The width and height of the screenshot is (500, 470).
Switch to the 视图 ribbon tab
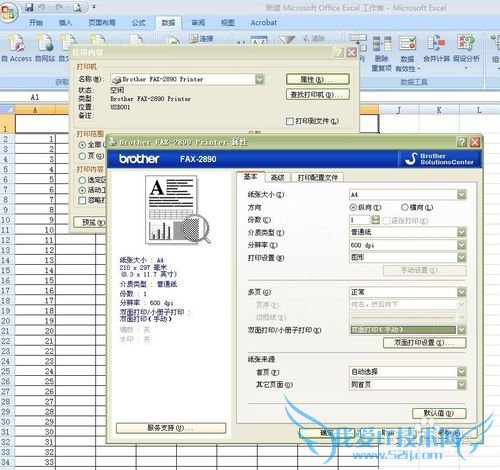tap(228, 23)
